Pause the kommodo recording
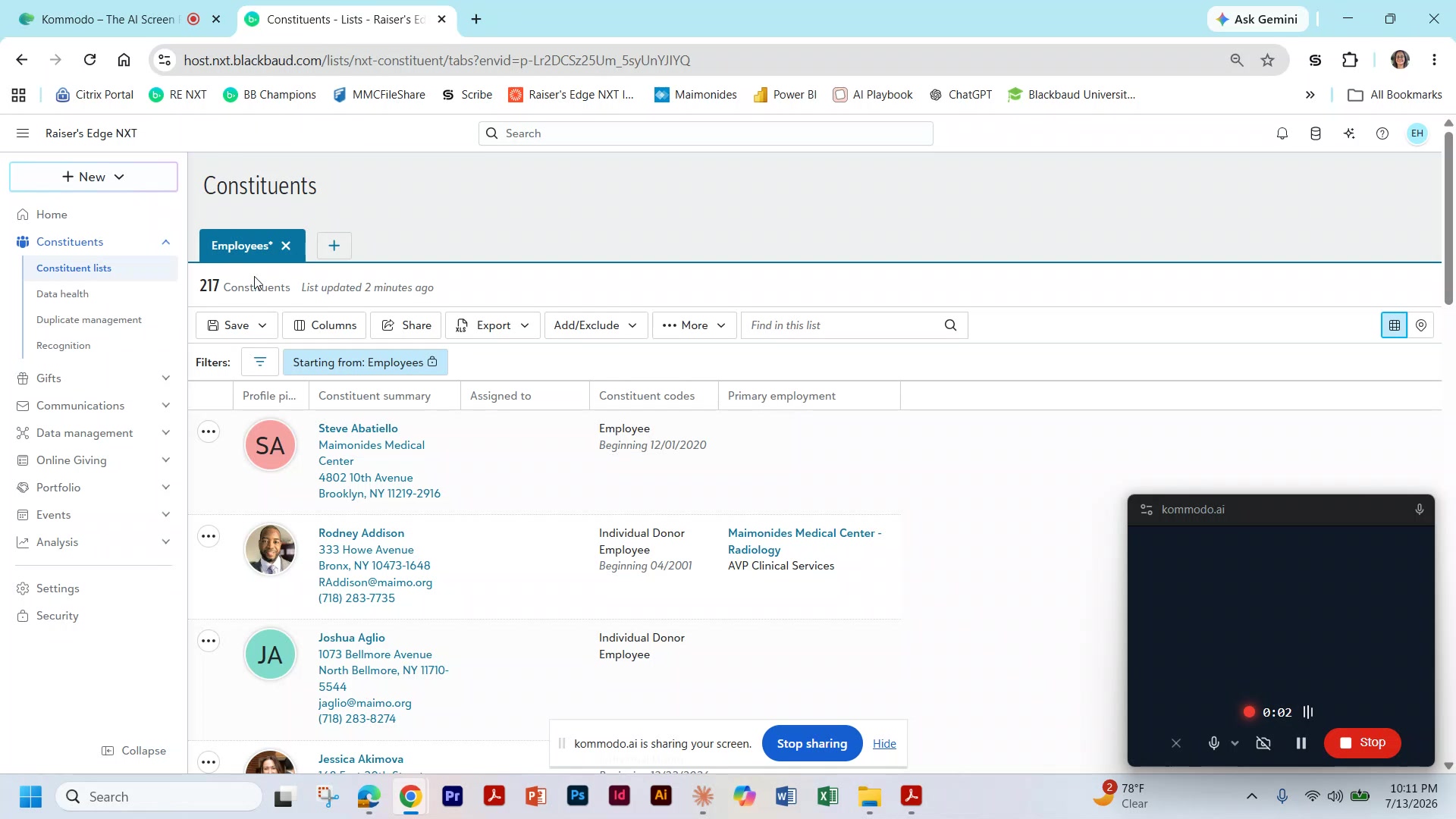 (1301, 743)
